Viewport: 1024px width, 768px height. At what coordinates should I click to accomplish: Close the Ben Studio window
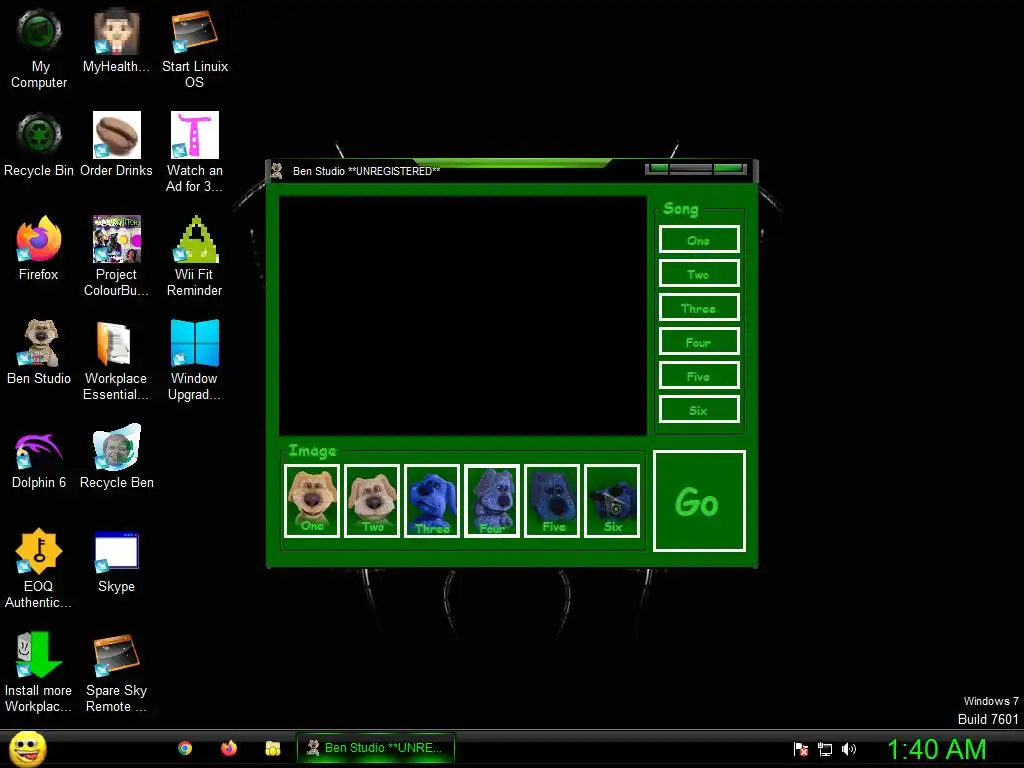pyautogui.click(x=729, y=168)
